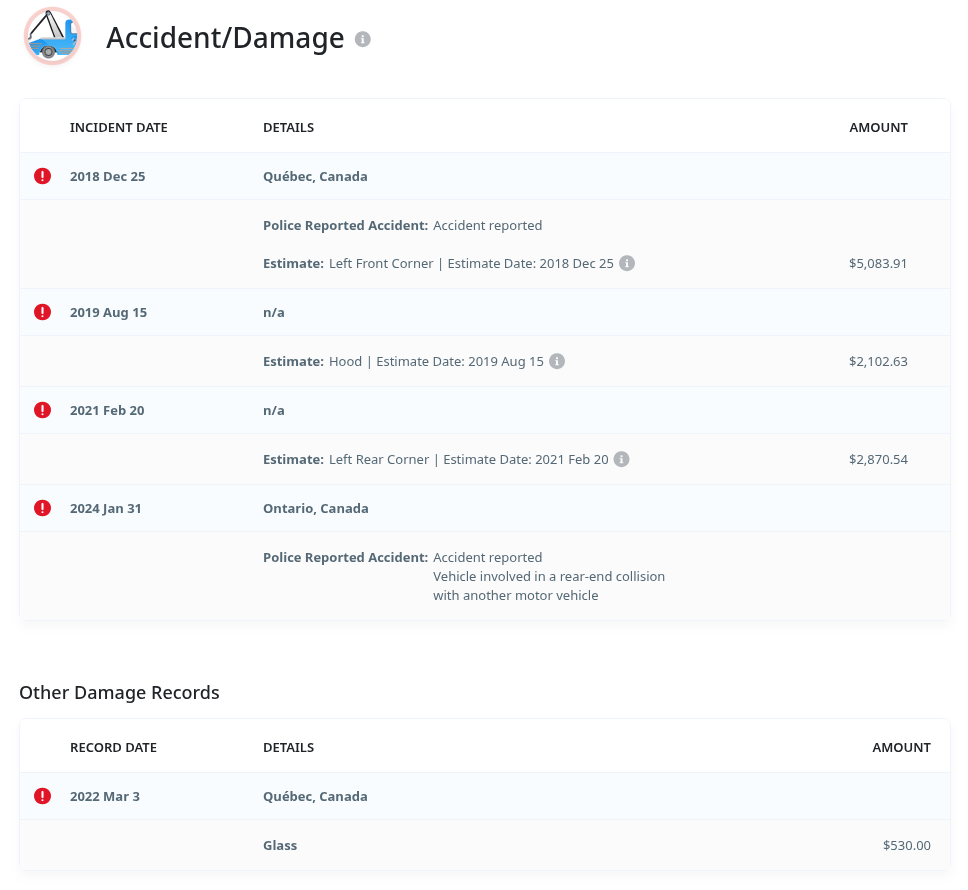This screenshot has height=890, width=968.
Task: Click red alert icon for 2021 Feb 20
Action: 42,410
